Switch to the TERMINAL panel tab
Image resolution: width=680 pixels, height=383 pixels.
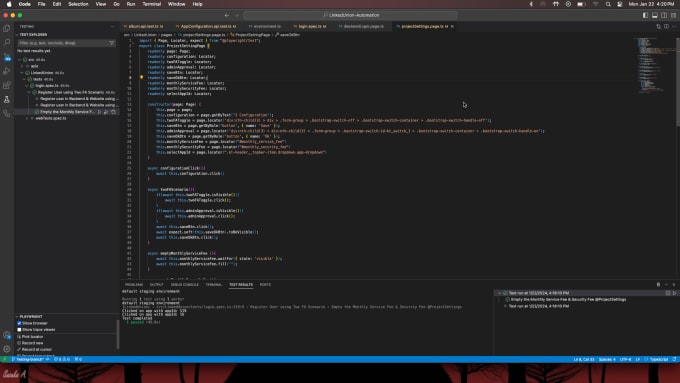point(213,285)
